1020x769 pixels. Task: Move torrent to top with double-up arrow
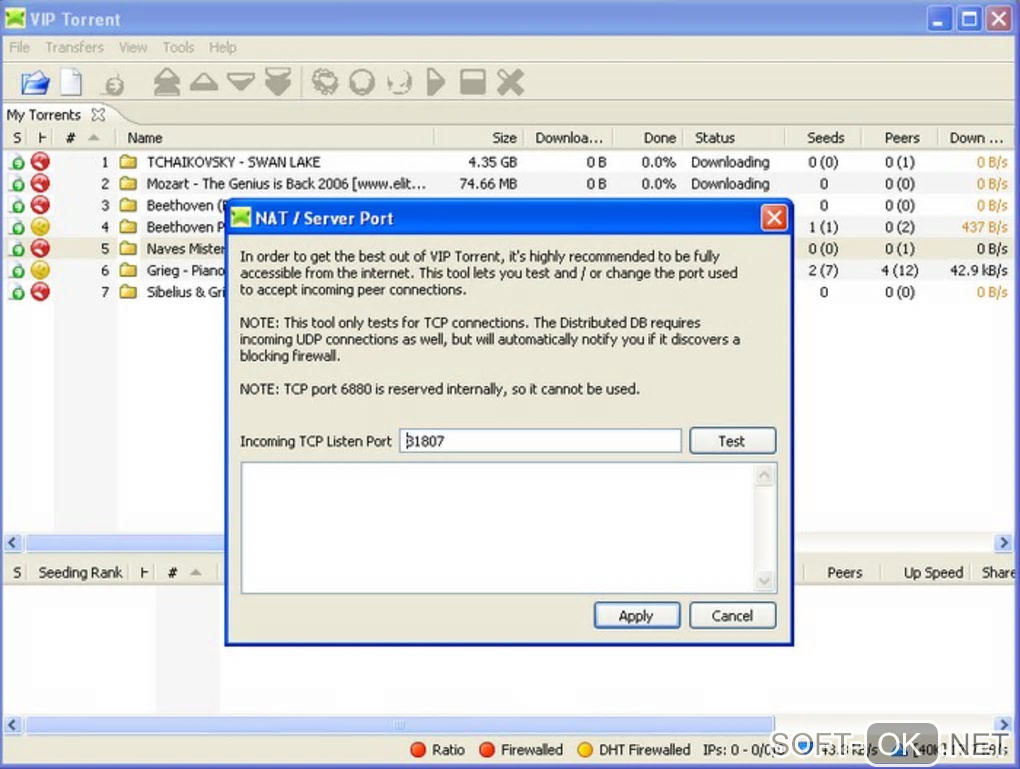click(167, 82)
